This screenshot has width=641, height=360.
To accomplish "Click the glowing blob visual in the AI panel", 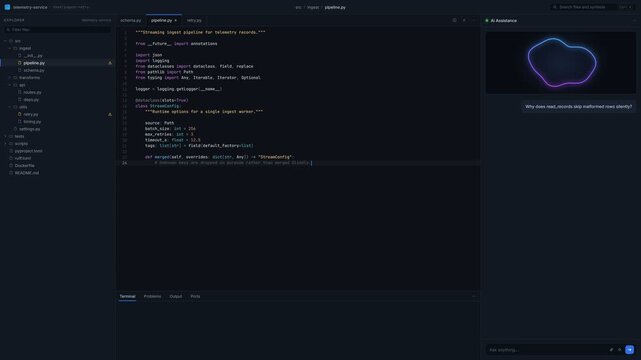I will [560, 63].
